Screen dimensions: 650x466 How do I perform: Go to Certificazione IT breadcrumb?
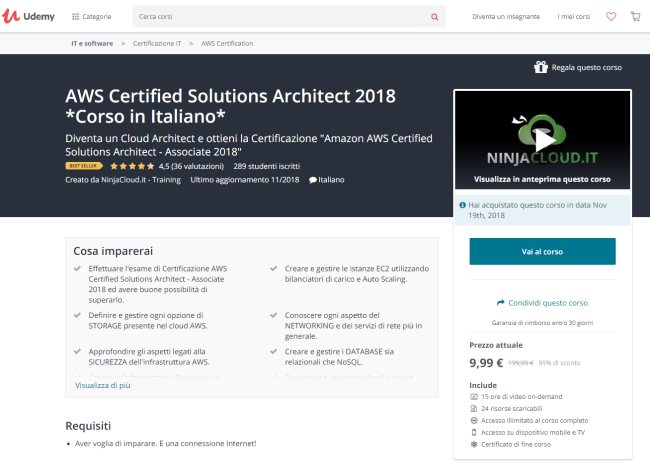coord(157,43)
